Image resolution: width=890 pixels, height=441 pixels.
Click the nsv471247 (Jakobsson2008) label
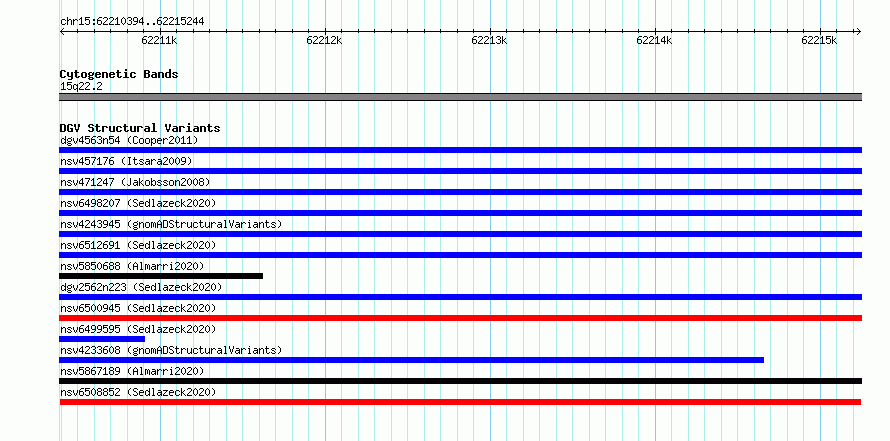point(135,182)
